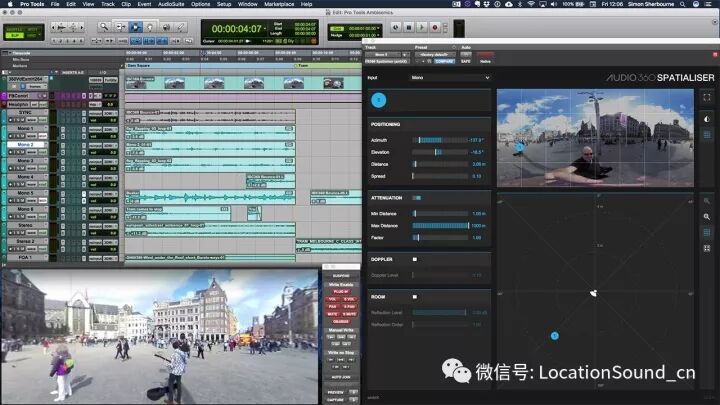This screenshot has width=720, height=405.
Task: Click the zoom in magnifier in Spatialiser
Action: pyautogui.click(x=707, y=216)
